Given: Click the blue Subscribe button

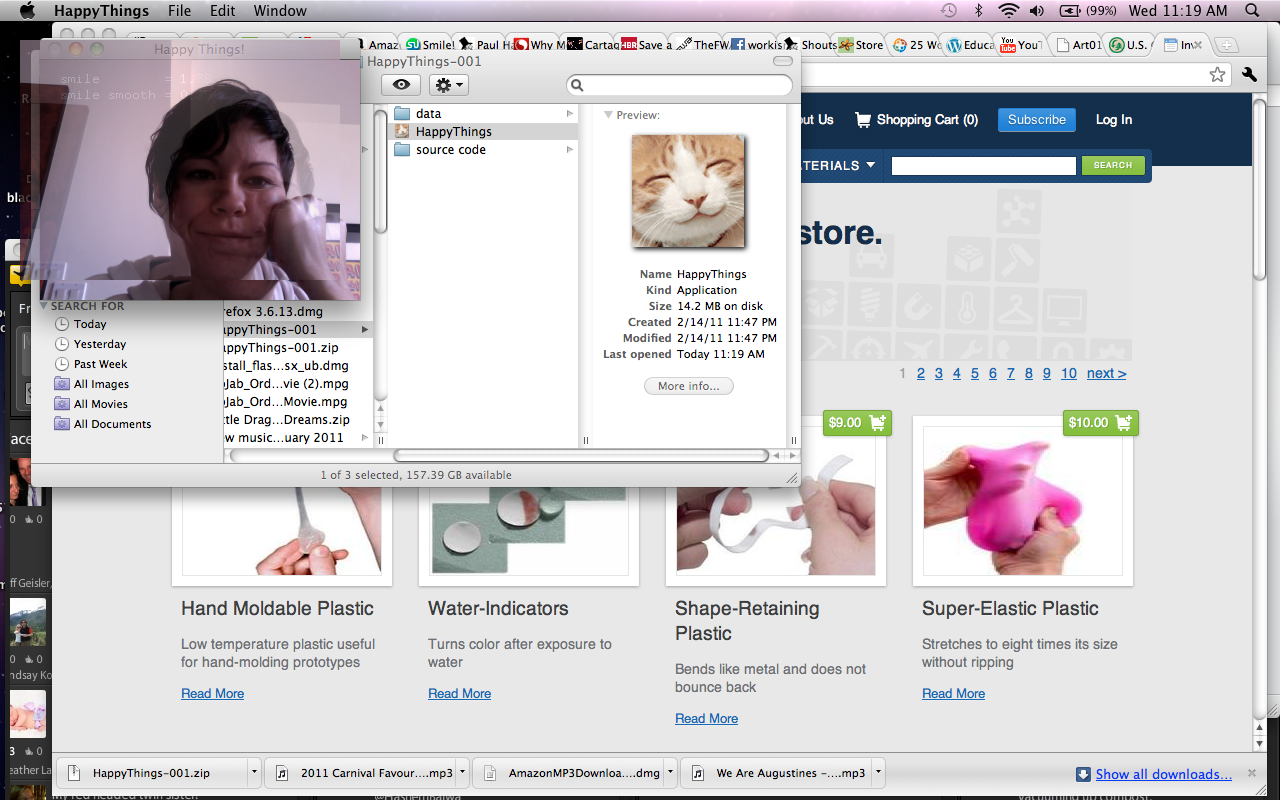Looking at the screenshot, I should pos(1036,120).
